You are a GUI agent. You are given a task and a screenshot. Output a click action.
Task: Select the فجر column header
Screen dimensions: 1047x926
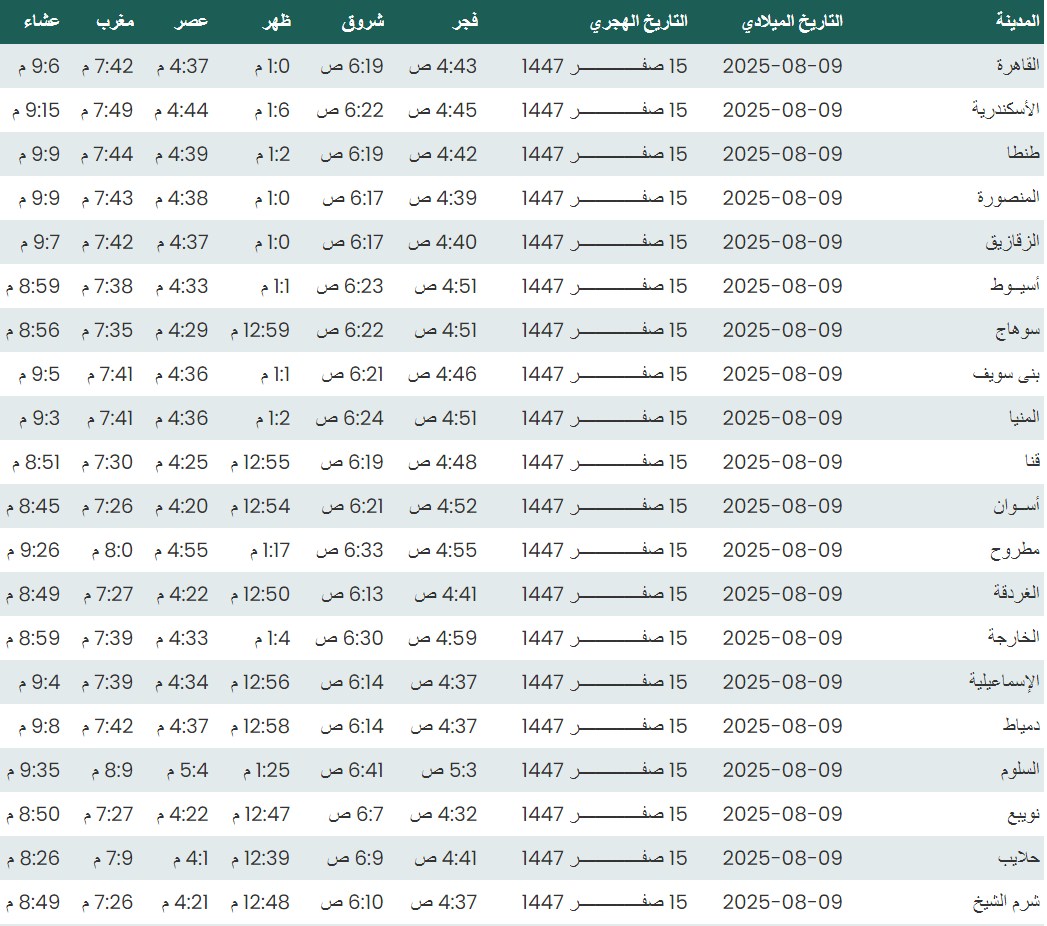point(466,21)
